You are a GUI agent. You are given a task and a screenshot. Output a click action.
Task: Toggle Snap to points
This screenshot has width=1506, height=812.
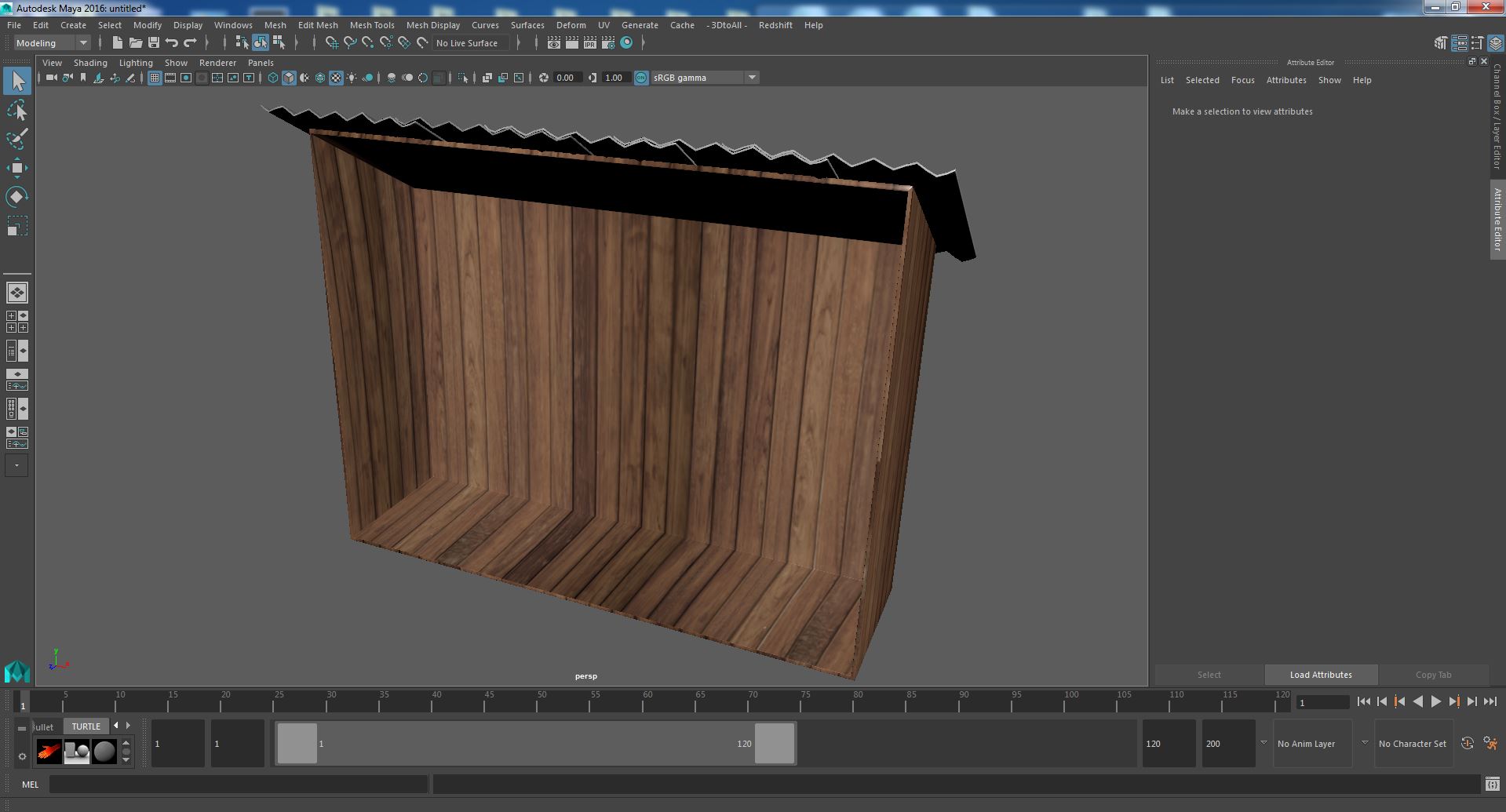pos(368,43)
